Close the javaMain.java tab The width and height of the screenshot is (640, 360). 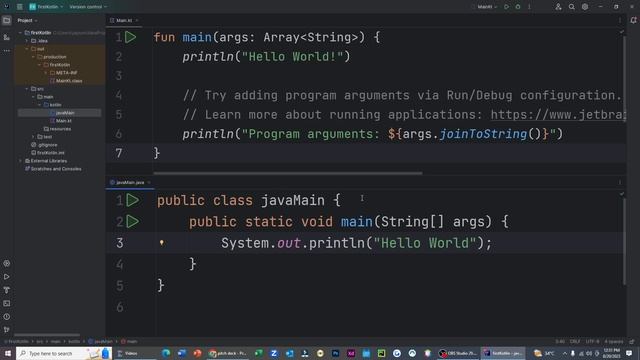pos(149,182)
